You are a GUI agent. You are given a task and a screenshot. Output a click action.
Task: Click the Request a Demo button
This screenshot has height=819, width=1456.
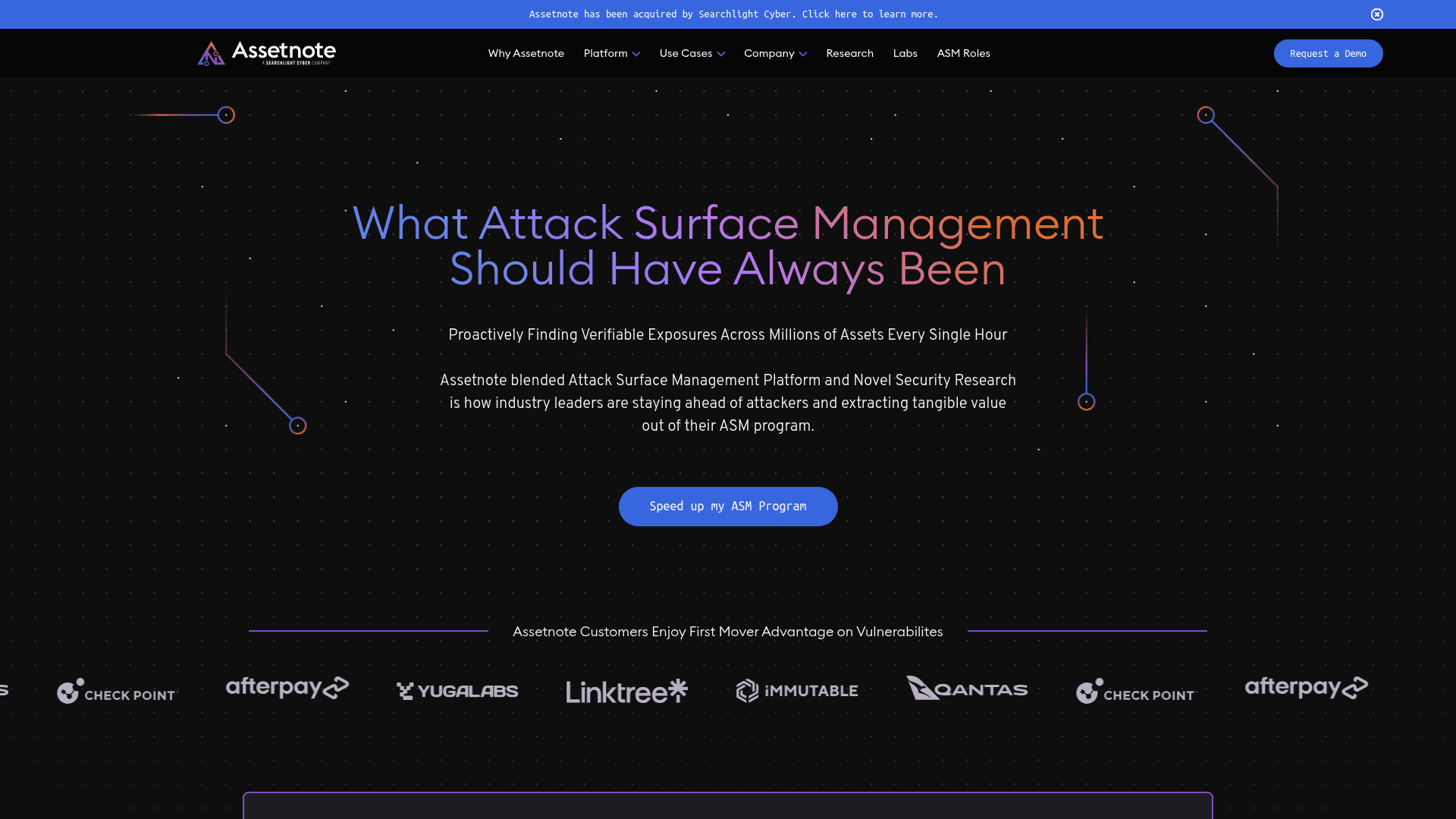tap(1328, 53)
